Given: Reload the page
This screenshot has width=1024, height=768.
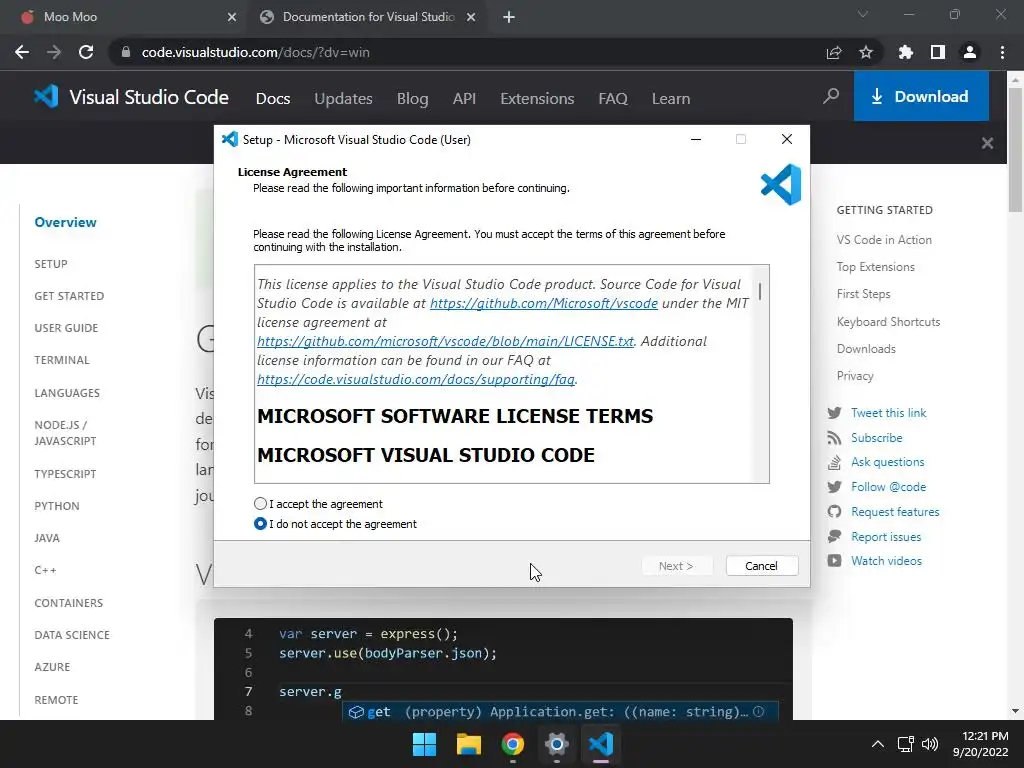Looking at the screenshot, I should [86, 52].
